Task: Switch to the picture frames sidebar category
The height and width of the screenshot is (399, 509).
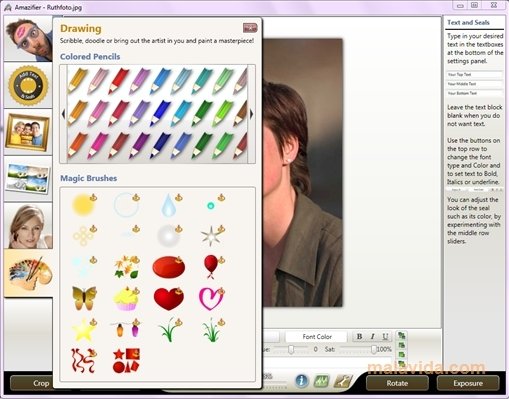Action: [x=28, y=132]
